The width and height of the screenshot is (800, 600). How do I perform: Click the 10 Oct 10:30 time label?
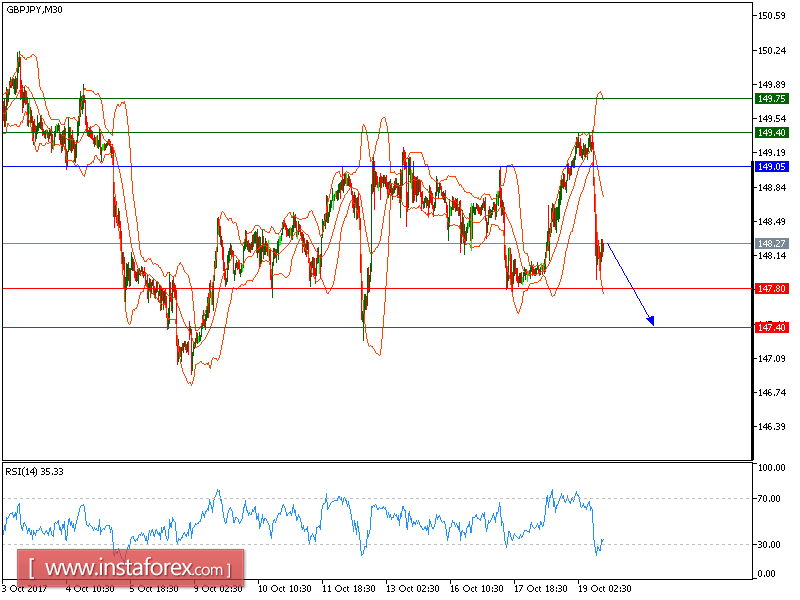click(284, 588)
